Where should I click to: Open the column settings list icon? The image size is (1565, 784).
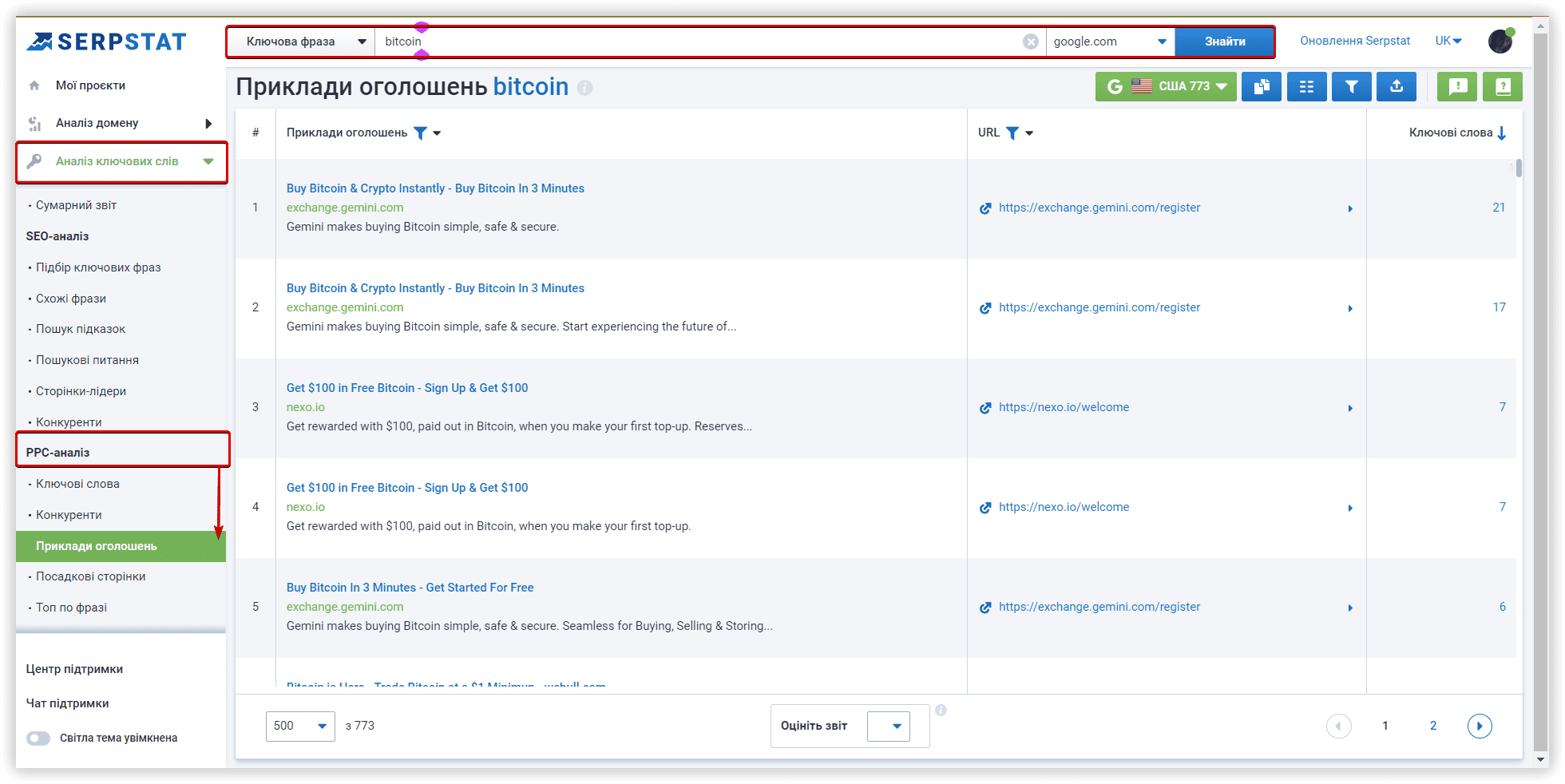point(1306,86)
